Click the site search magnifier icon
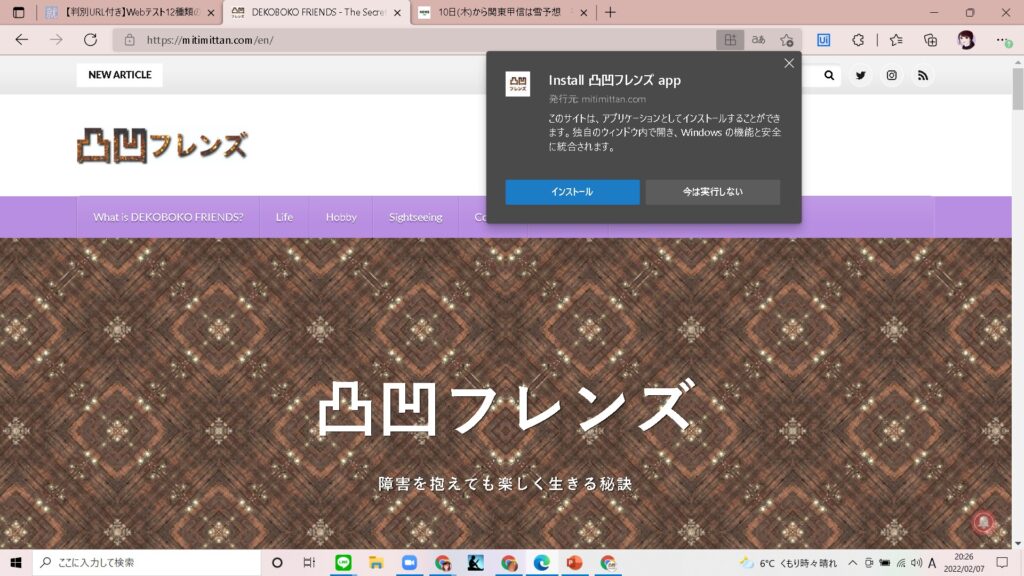Screen dimensions: 1024x576 829,76
